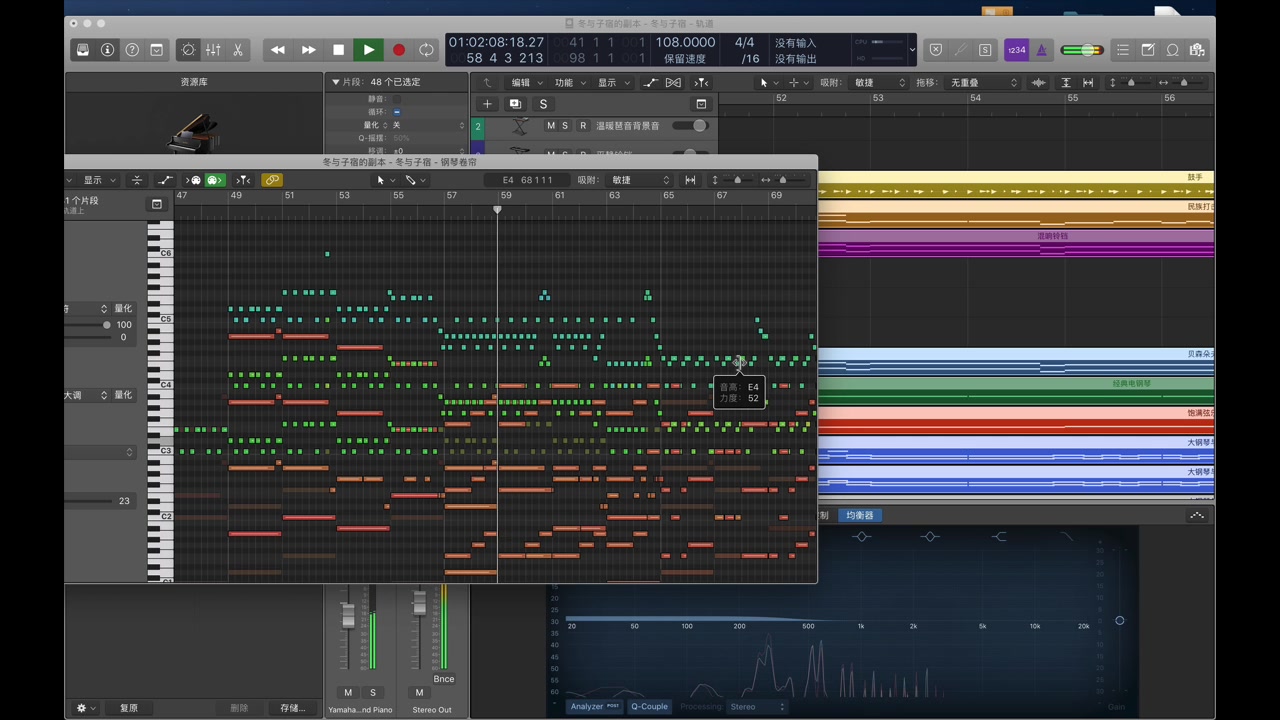Toggle the Q-Couple button in the EQ
The height and width of the screenshot is (720, 1280).
649,707
